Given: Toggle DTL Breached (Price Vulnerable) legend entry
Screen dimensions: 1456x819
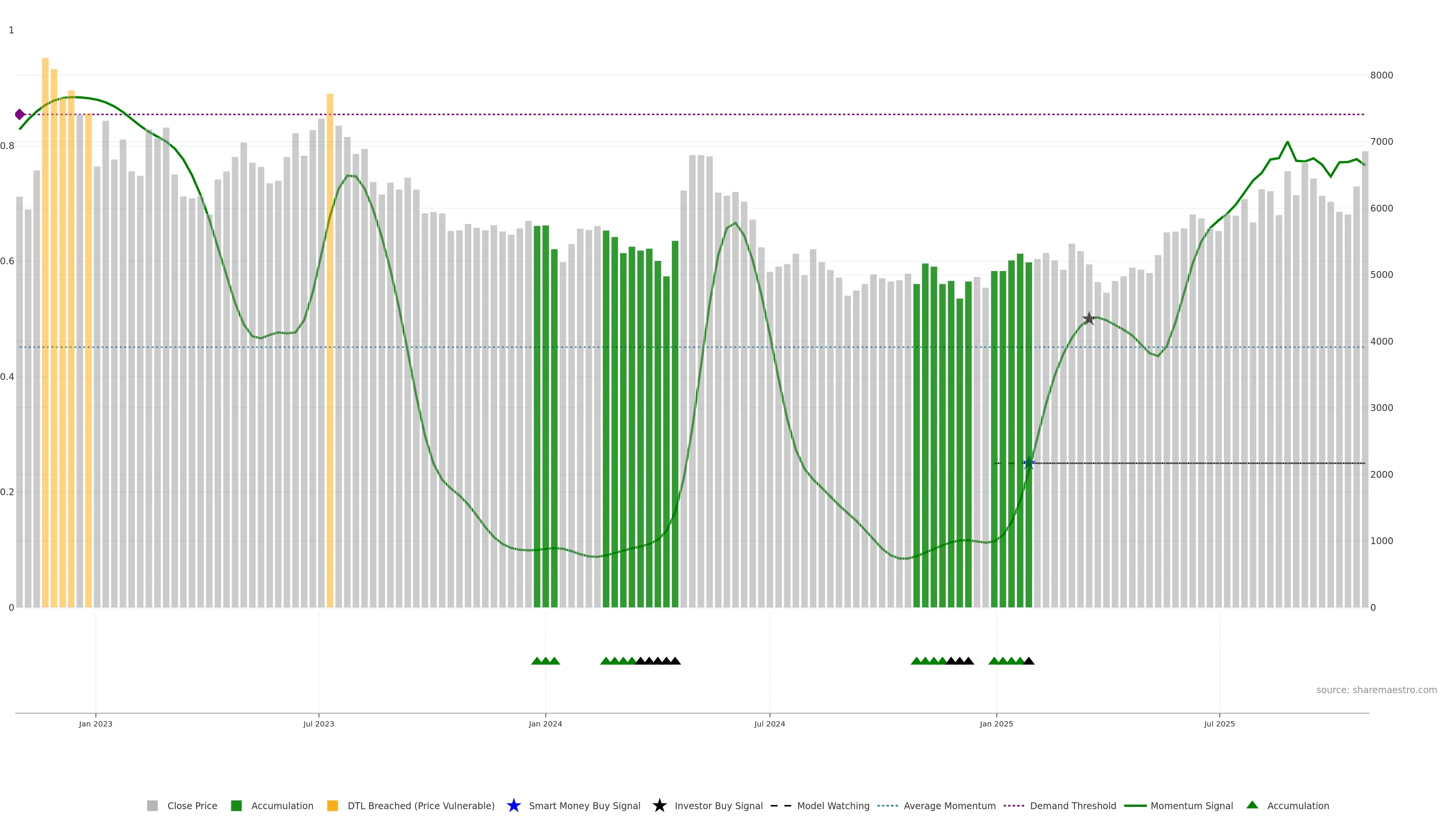Looking at the screenshot, I should [x=420, y=805].
